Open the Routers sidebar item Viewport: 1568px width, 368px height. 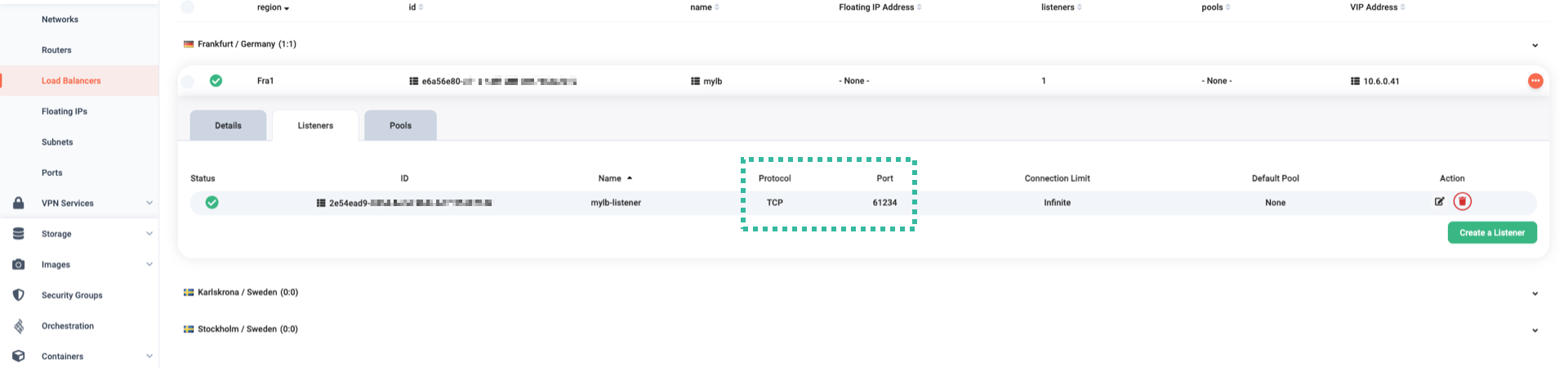(x=56, y=50)
